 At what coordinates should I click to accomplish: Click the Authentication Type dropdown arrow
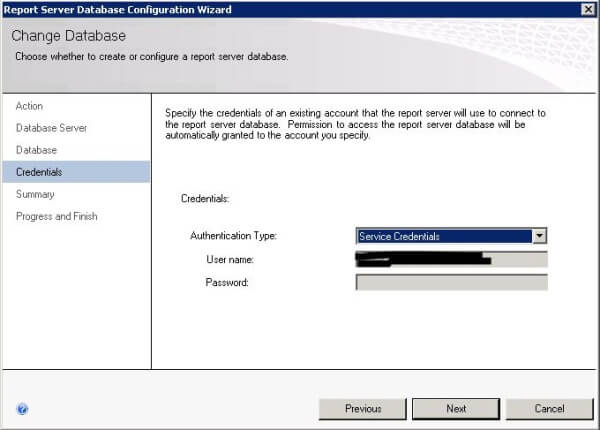pyautogui.click(x=540, y=236)
